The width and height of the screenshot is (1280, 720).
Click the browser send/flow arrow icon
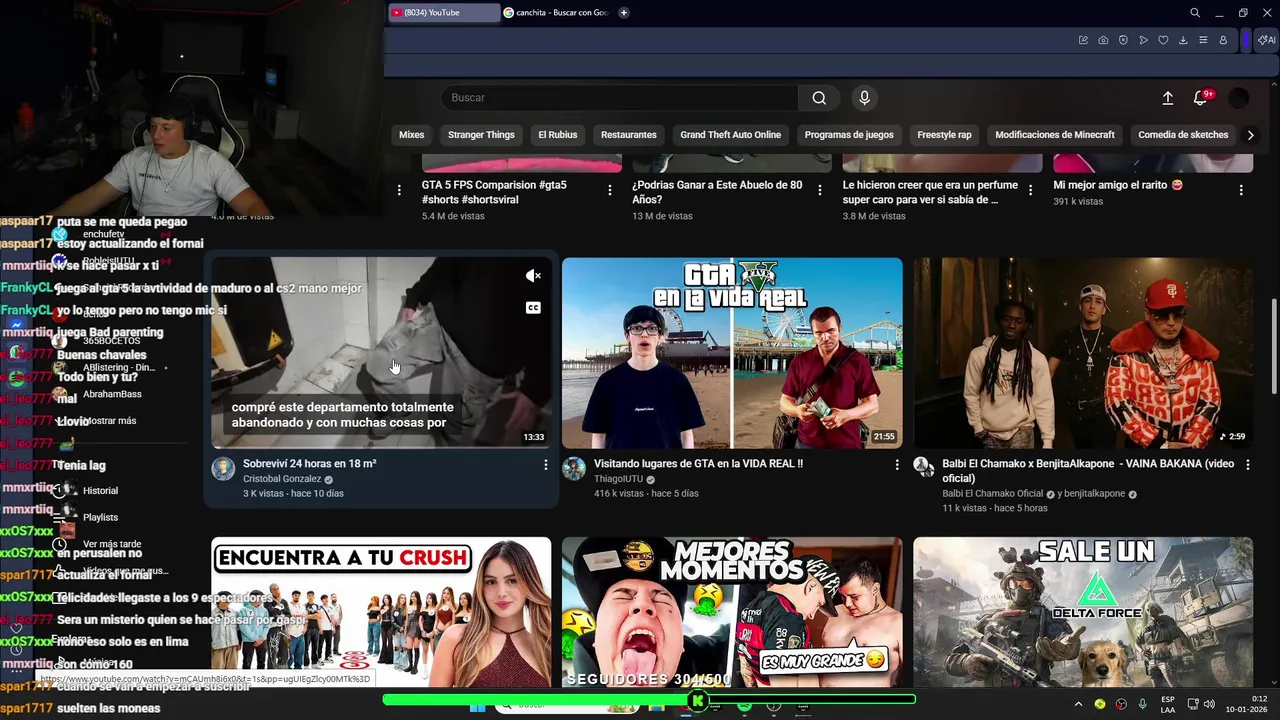tap(1143, 40)
